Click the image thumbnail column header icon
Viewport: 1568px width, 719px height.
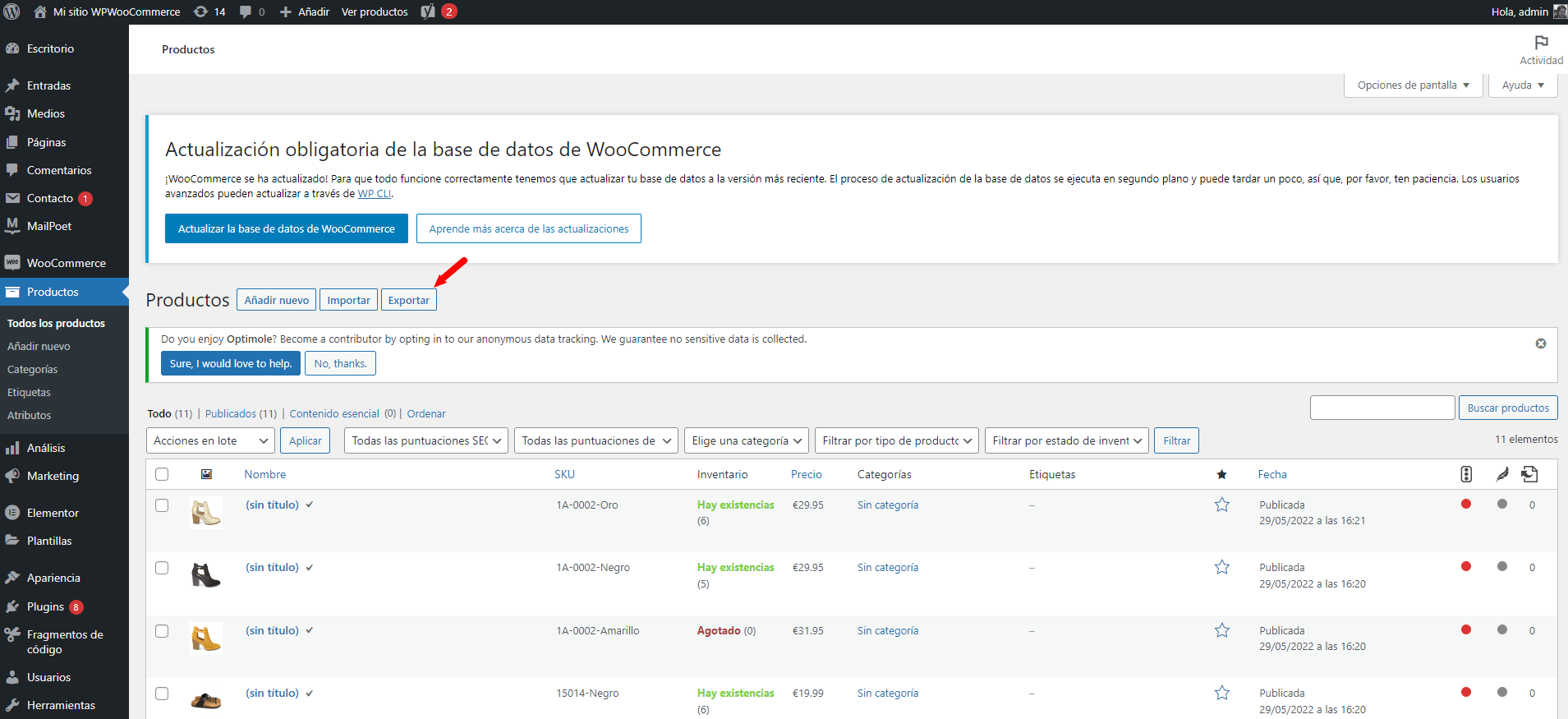click(206, 474)
